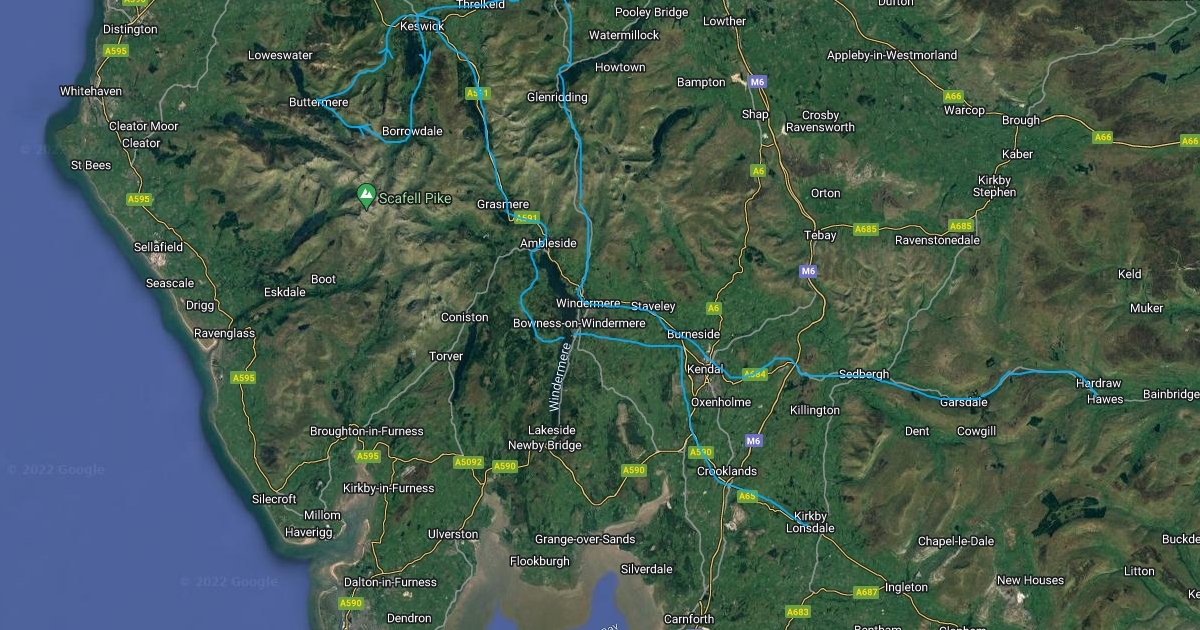The image size is (1200, 630).
Task: Click the A687 road badge
Action: point(866,592)
